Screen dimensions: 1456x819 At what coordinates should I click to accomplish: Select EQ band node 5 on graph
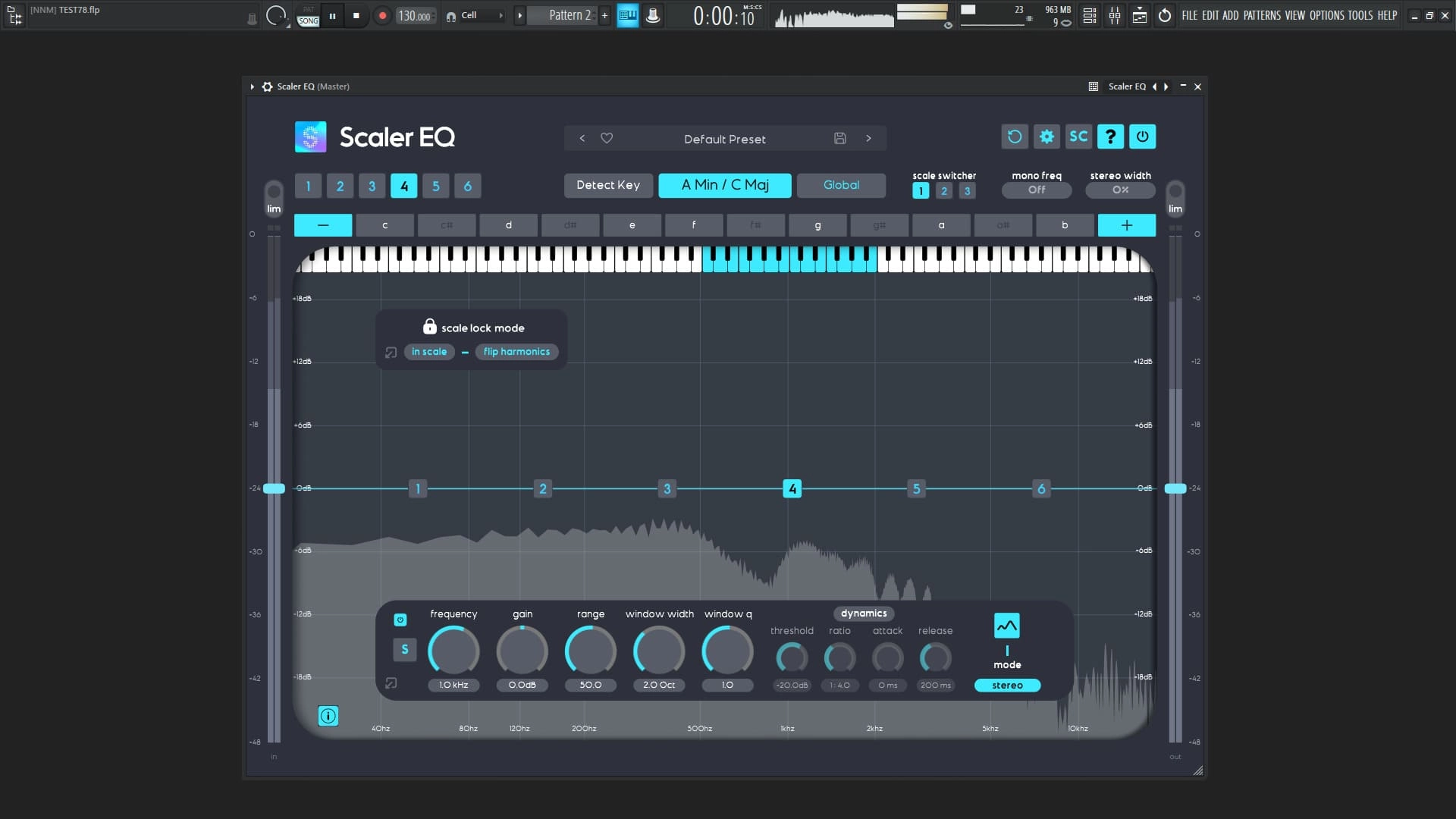916,489
